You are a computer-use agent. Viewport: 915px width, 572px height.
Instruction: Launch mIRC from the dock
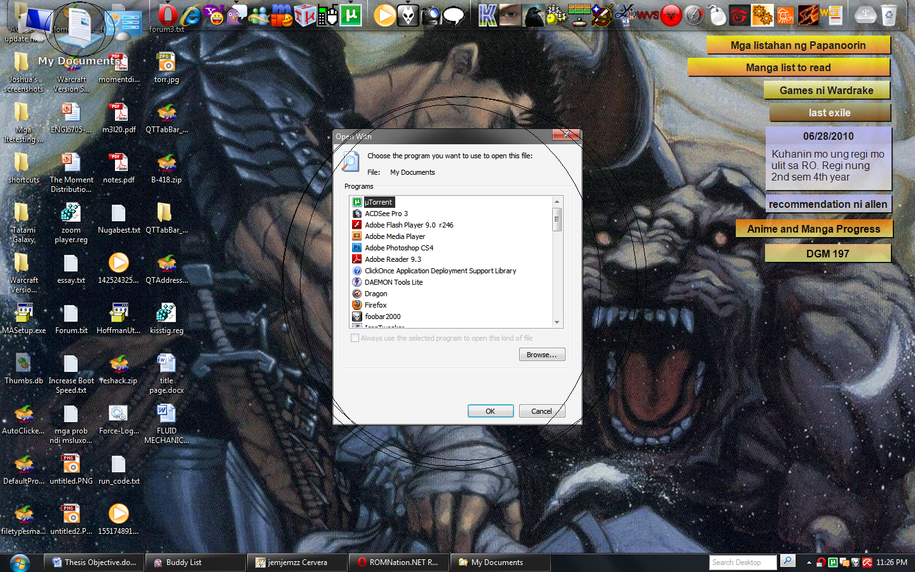coord(281,16)
